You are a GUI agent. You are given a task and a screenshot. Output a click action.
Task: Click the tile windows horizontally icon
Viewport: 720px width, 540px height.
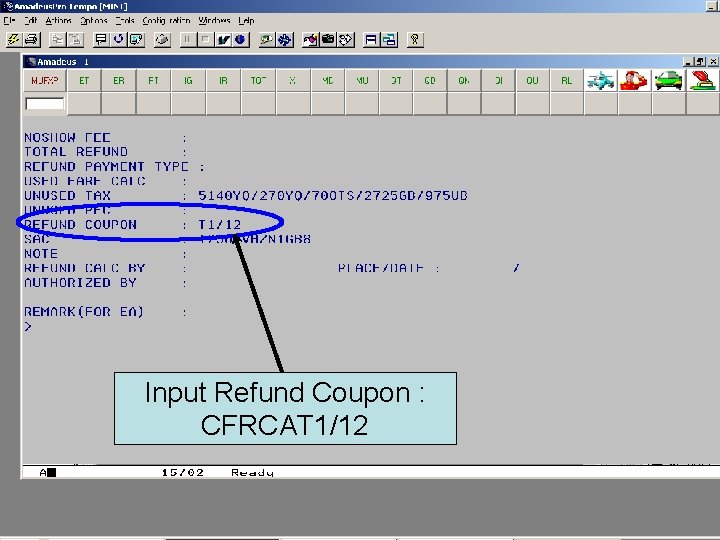[371, 39]
